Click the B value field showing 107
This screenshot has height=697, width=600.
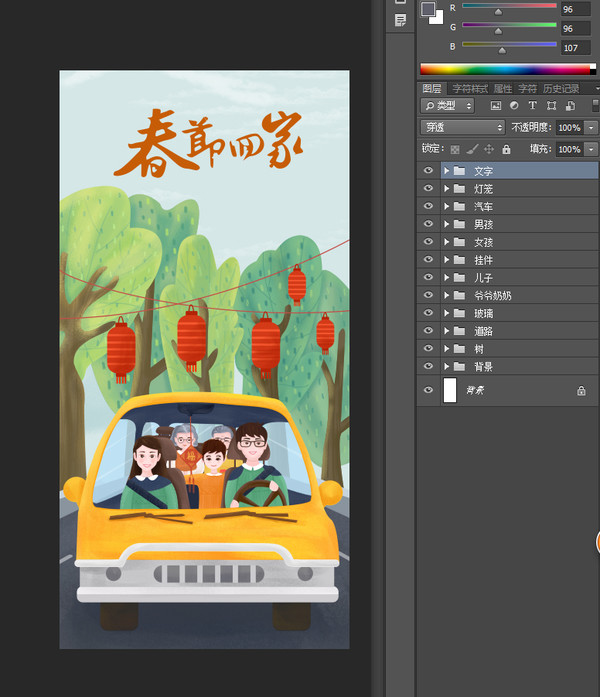pyautogui.click(x=575, y=48)
